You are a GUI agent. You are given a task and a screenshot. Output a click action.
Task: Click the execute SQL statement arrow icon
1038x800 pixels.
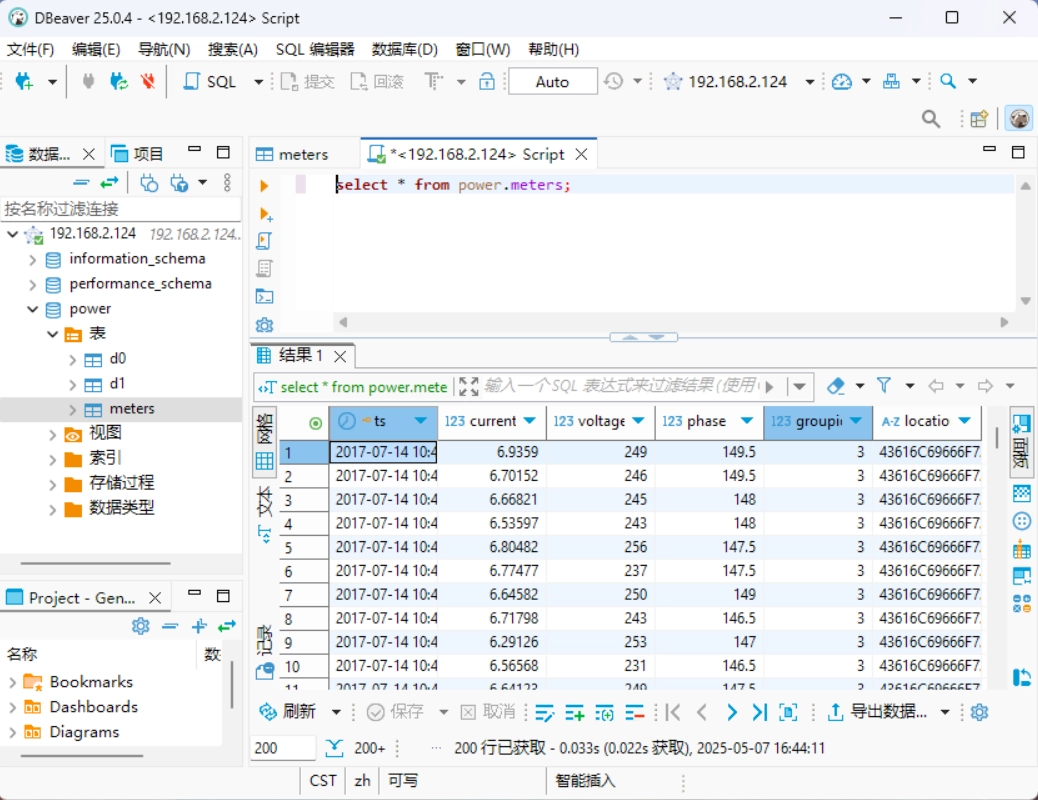click(264, 186)
